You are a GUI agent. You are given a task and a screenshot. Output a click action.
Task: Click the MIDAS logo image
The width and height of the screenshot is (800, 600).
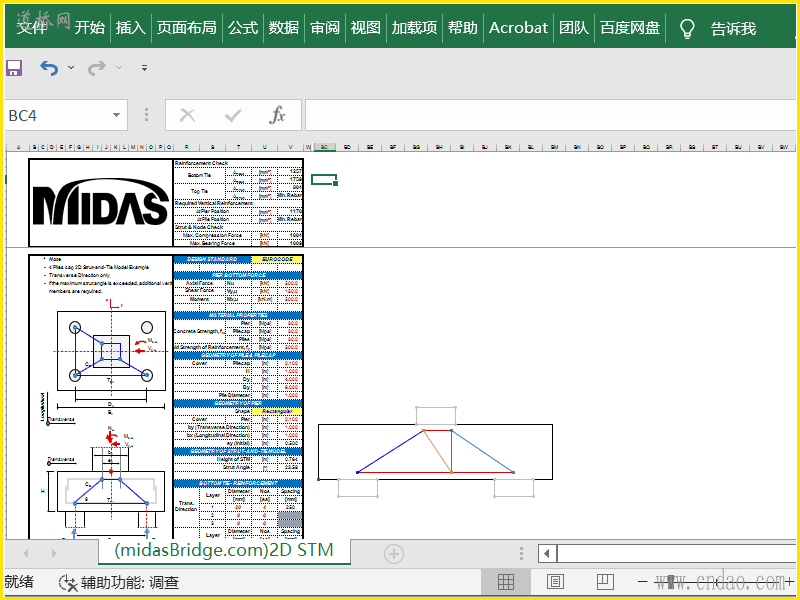click(x=101, y=202)
